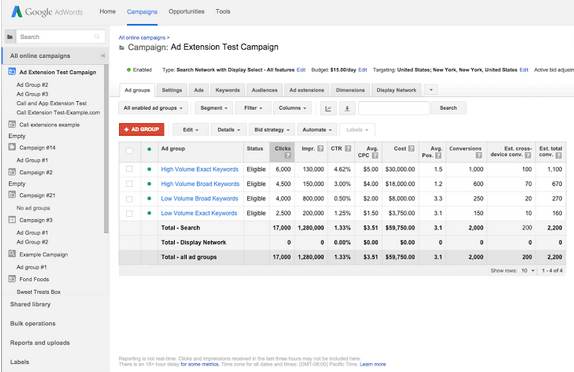This screenshot has width=574, height=372.
Task: Click the Campaign #3 icon
Action: click(x=12, y=220)
